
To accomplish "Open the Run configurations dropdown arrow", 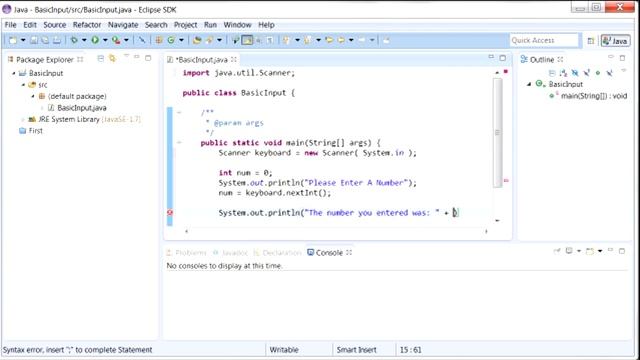I will (x=105, y=40).
